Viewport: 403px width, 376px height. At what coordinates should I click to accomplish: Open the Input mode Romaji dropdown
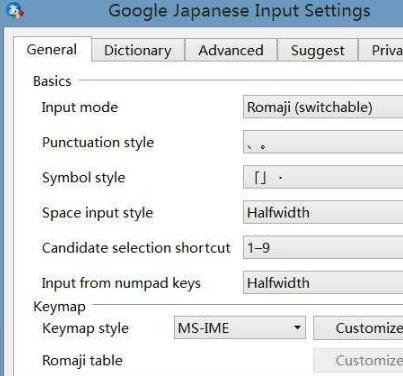323,107
